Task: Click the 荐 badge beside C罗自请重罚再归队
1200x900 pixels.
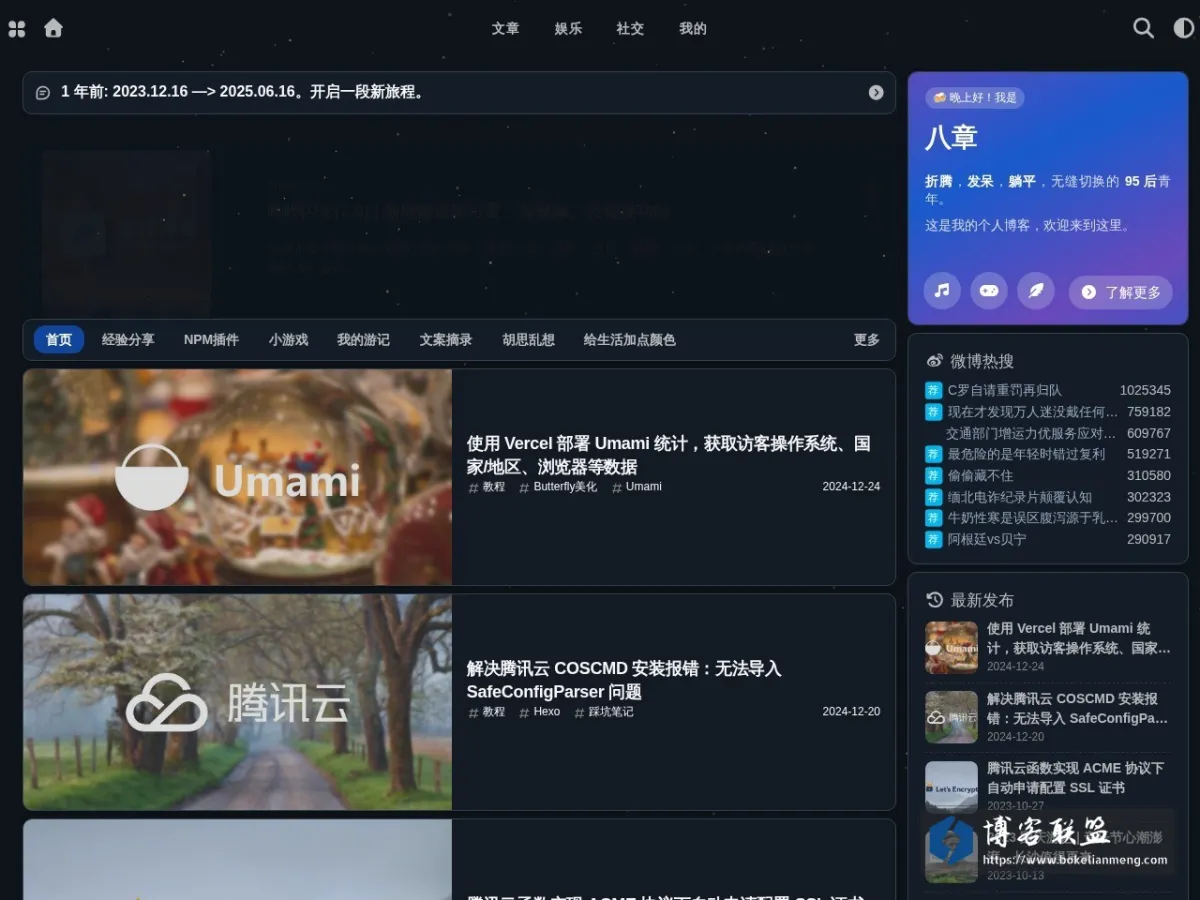Action: (x=934, y=390)
